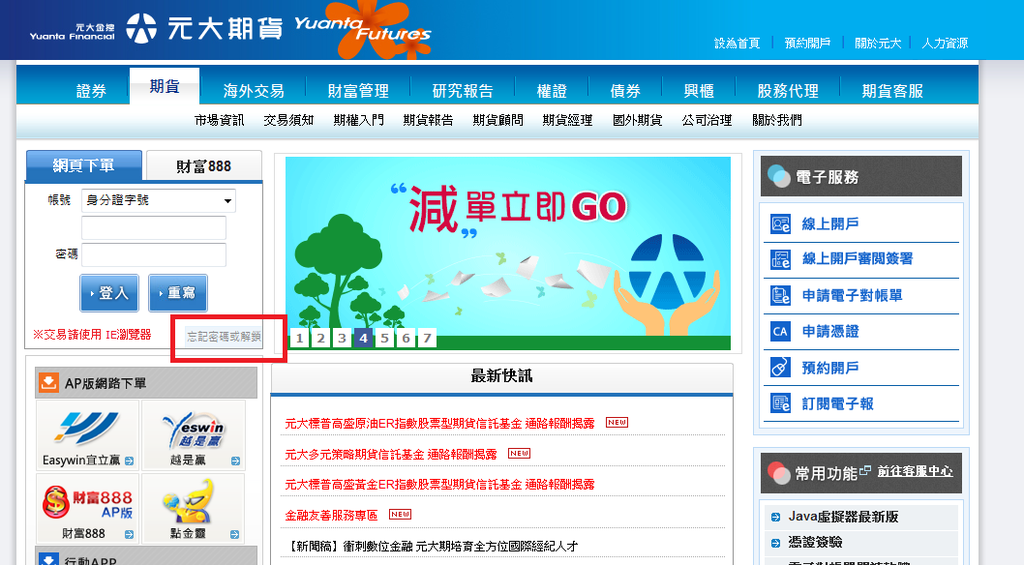Click the 預約開戶 header link
This screenshot has width=1024, height=565.
808,43
